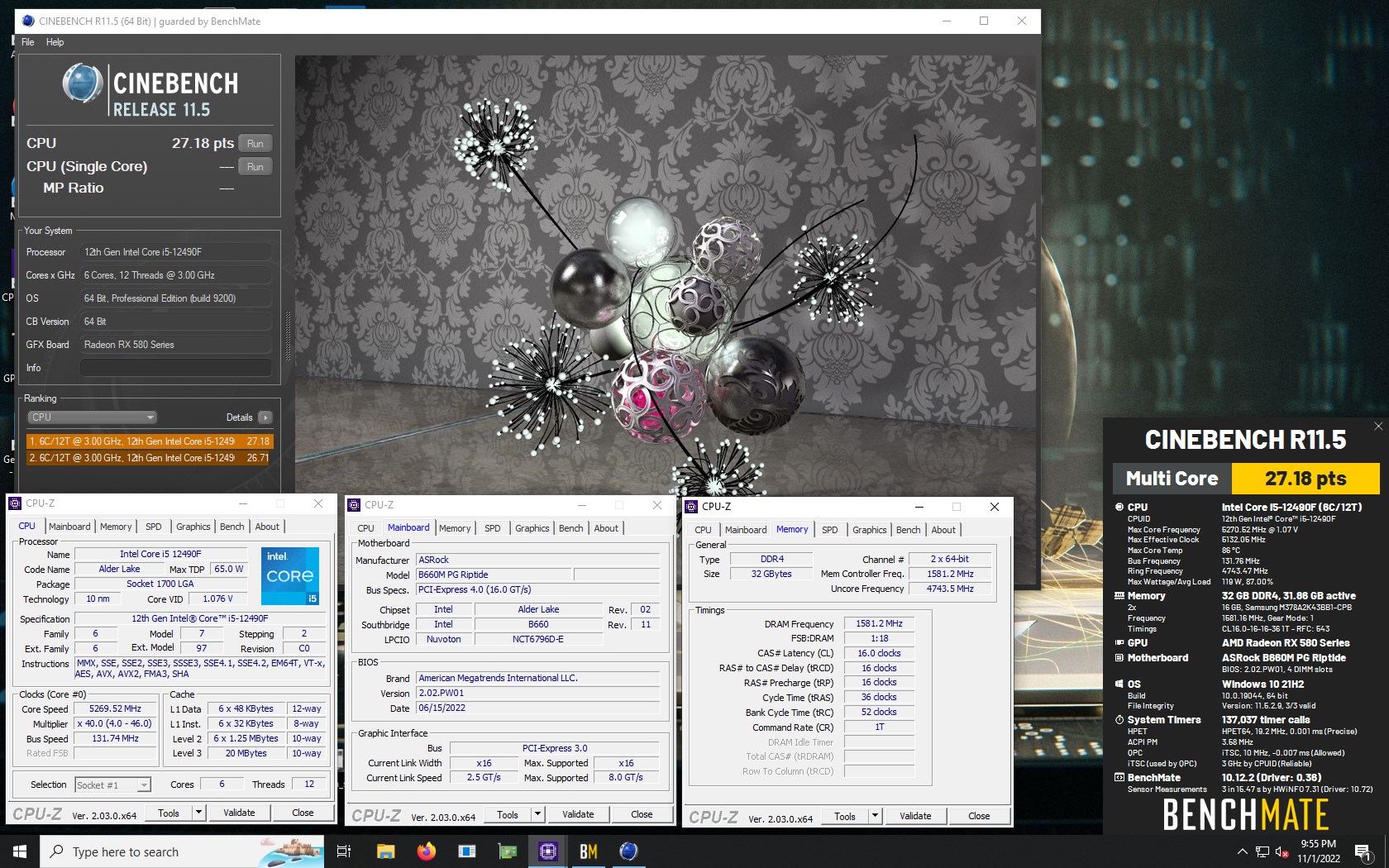Click Validate in the Memory CPU-Z window
Image resolution: width=1389 pixels, height=868 pixels.
[x=915, y=816]
